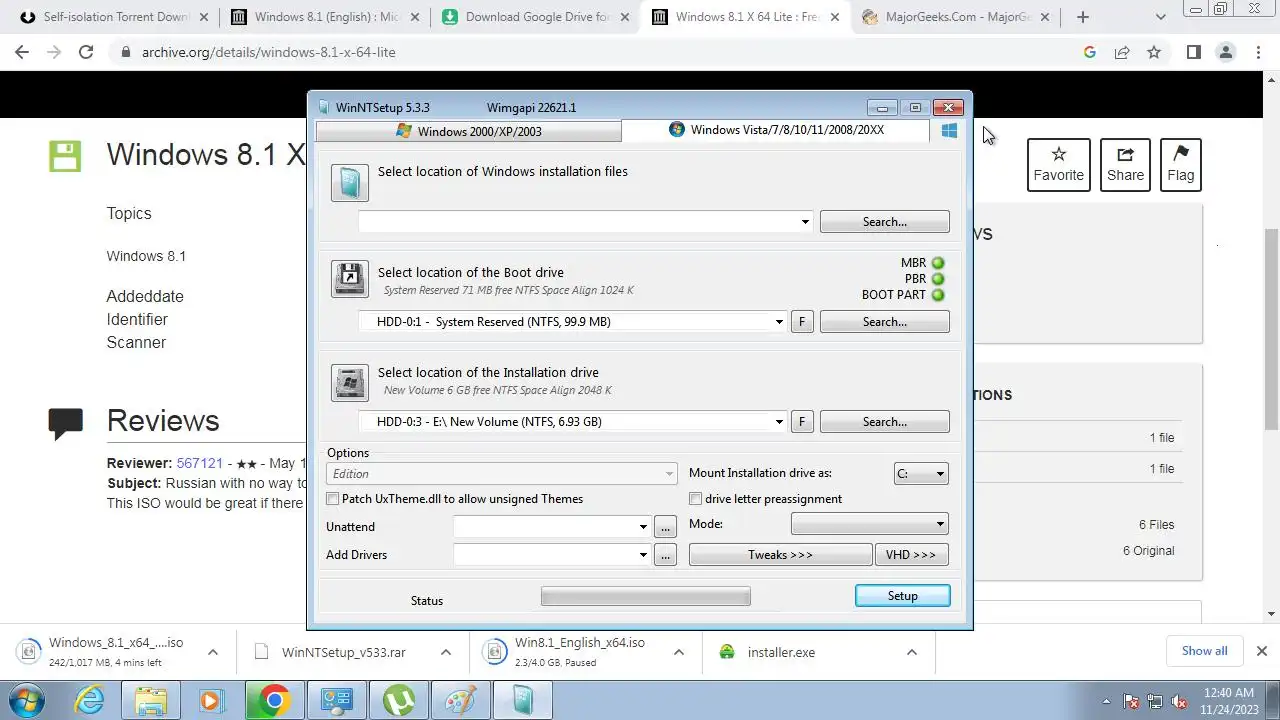
Task: Open File Explorer from taskbar
Action: coord(151,701)
